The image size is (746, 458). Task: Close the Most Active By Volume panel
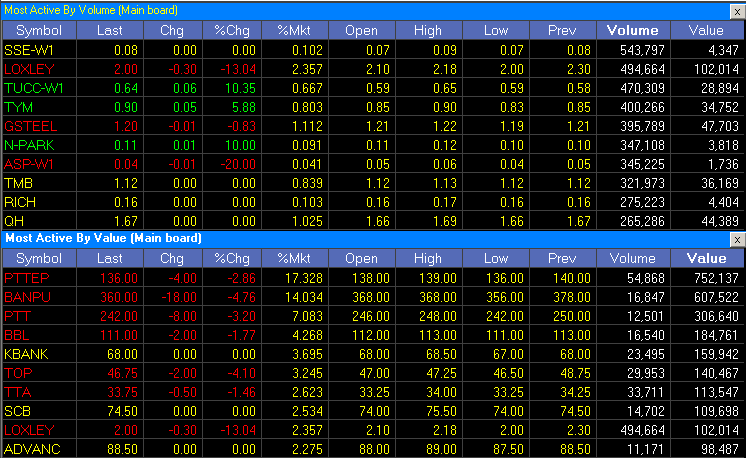tap(737, 11)
